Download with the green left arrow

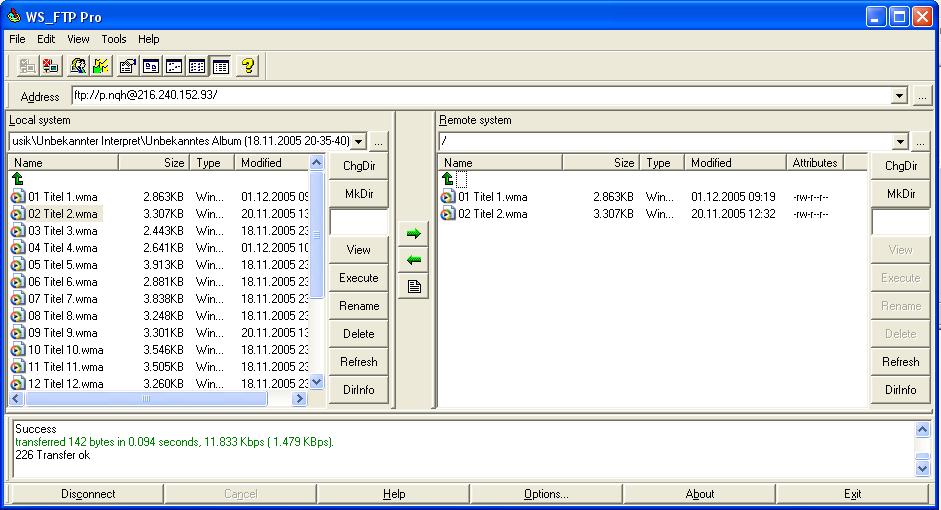[413, 260]
